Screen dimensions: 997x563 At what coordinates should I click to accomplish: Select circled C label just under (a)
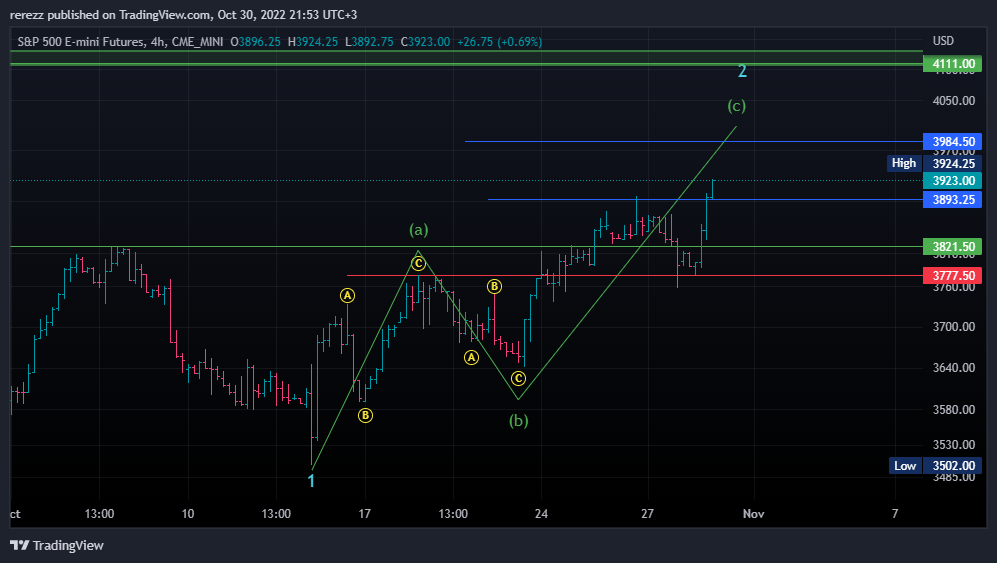(418, 263)
